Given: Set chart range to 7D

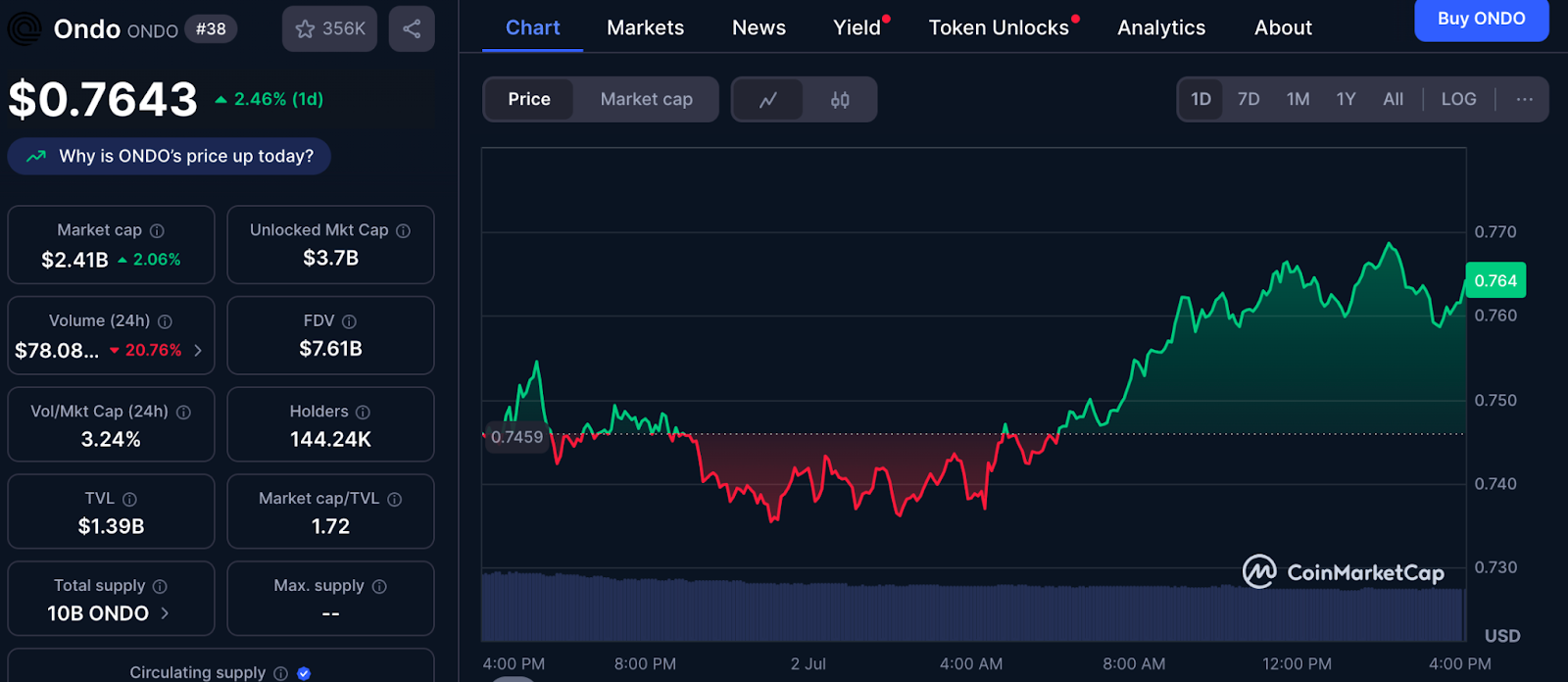Looking at the screenshot, I should (1249, 99).
